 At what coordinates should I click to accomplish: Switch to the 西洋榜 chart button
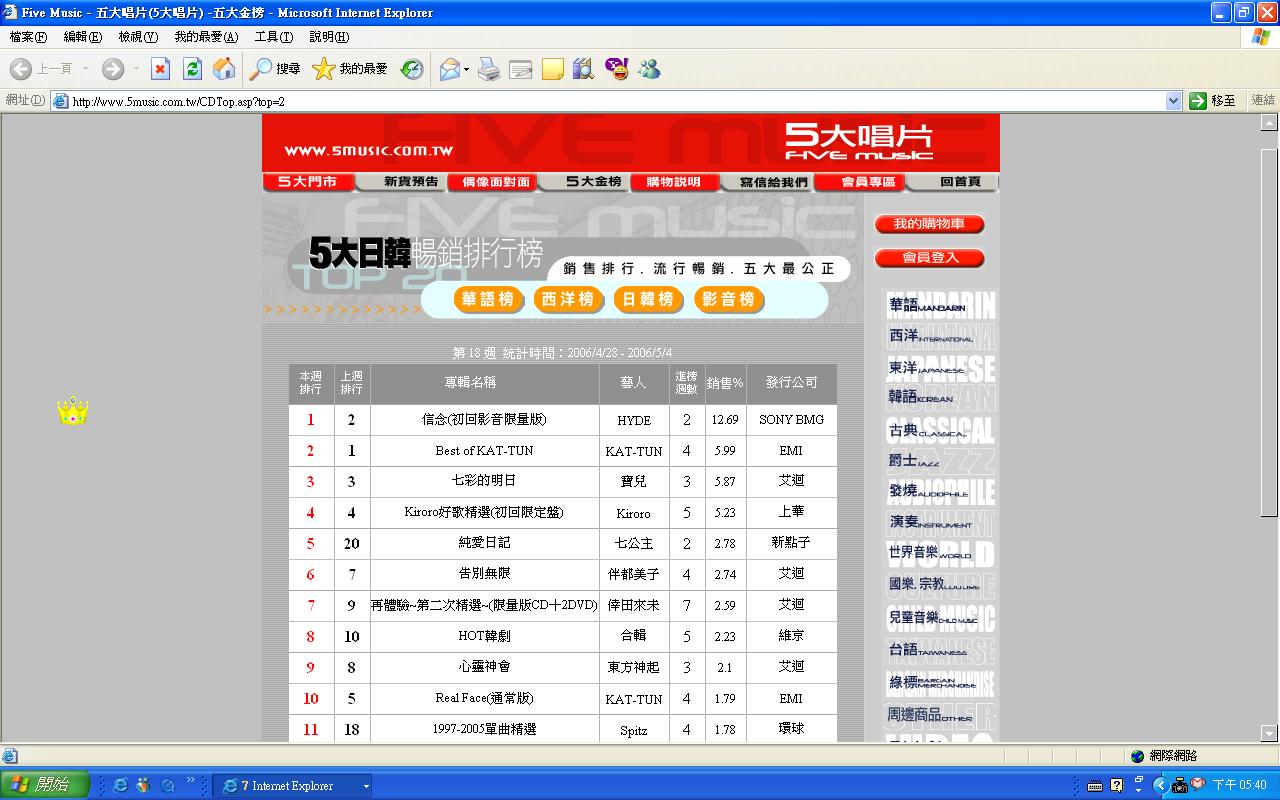568,299
